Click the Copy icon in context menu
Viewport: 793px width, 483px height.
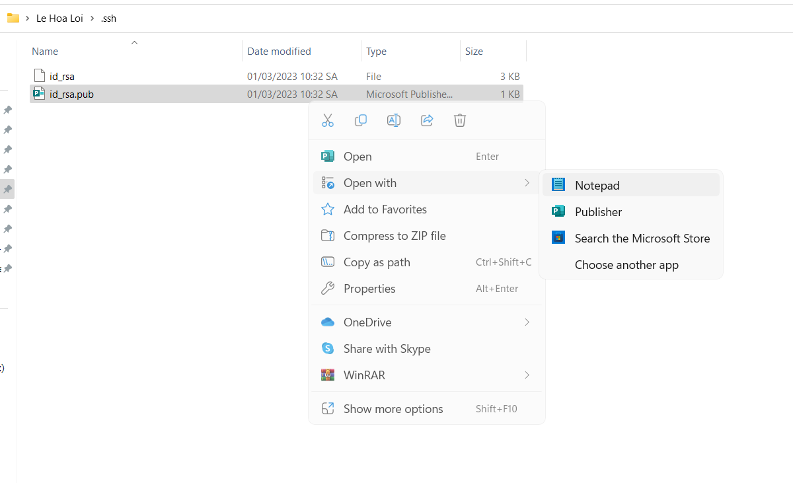click(360, 121)
